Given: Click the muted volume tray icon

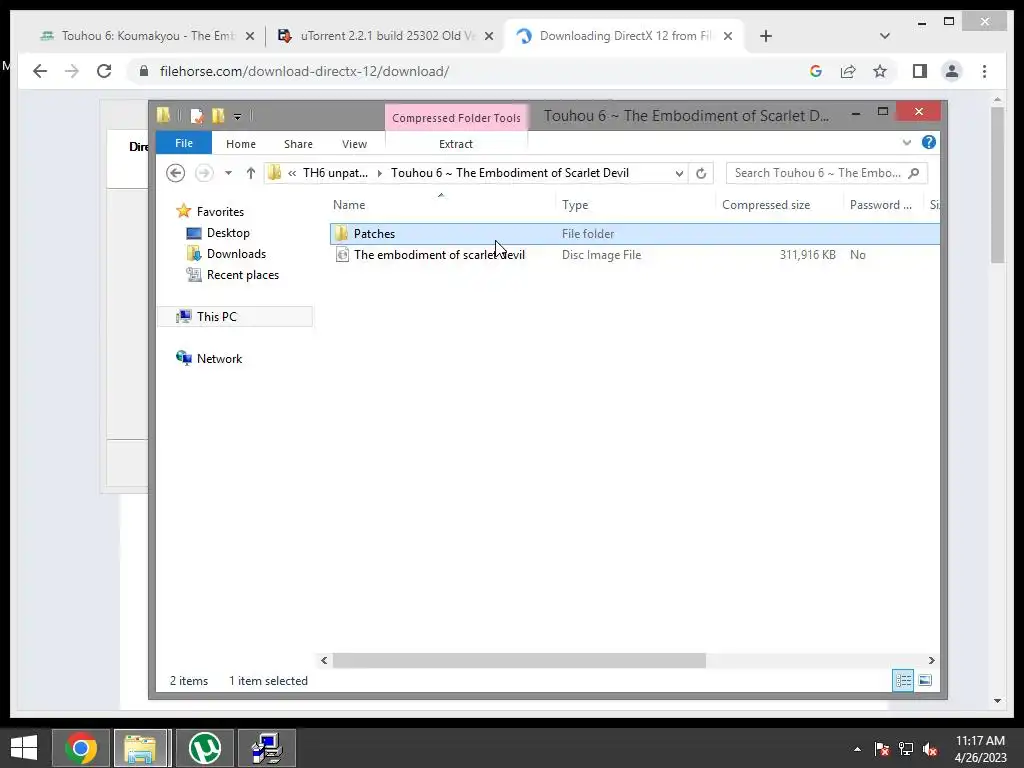Looking at the screenshot, I should (x=930, y=749).
